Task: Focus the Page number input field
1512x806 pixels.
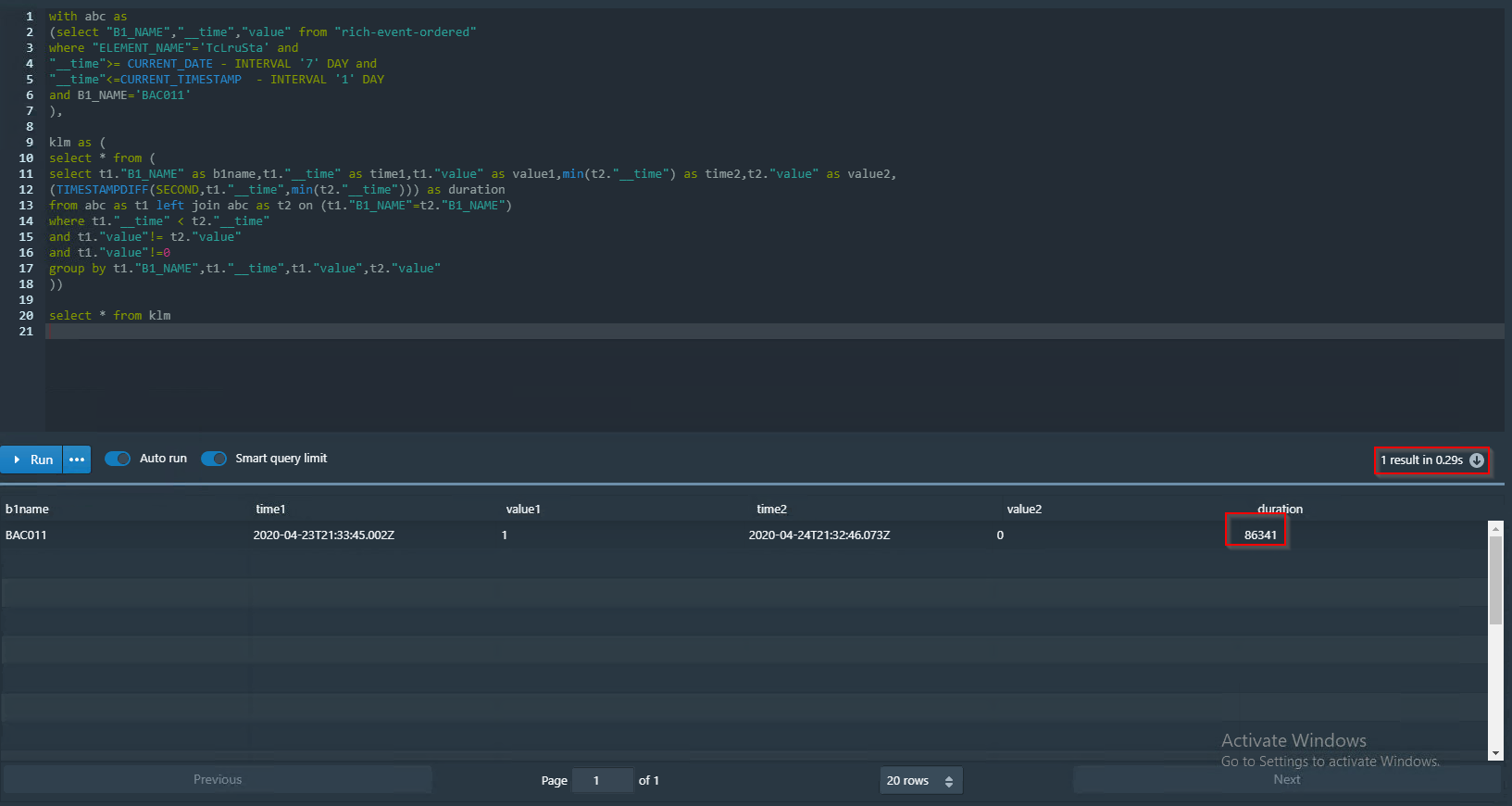Action: (603, 781)
